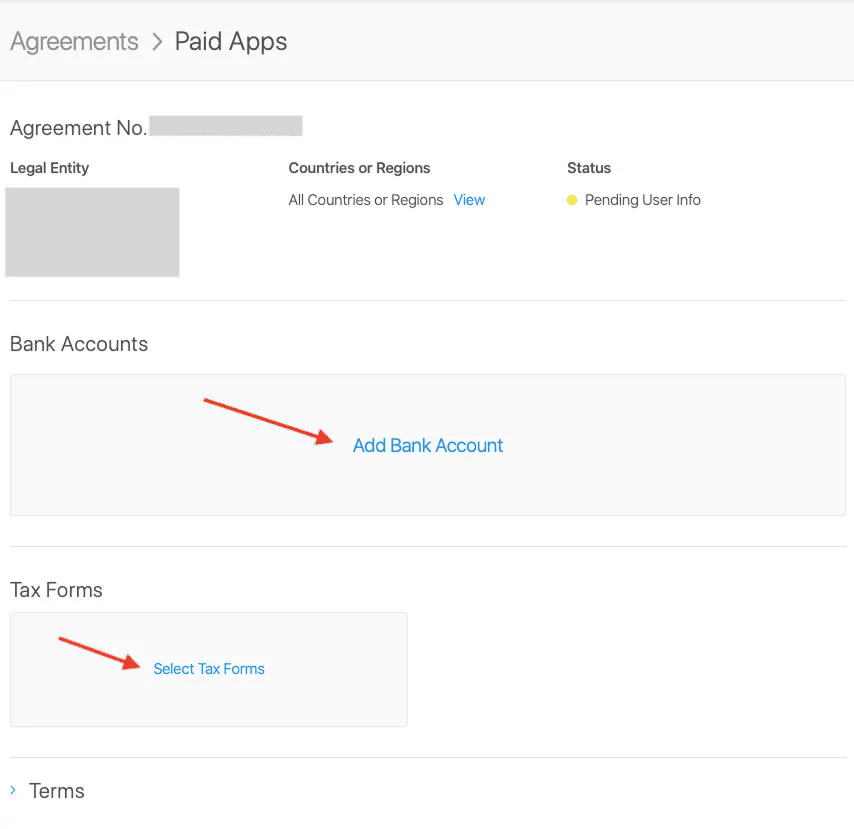Click the redacted agreement number field
Image resolution: width=854 pixels, height=829 pixels.
tap(226, 126)
